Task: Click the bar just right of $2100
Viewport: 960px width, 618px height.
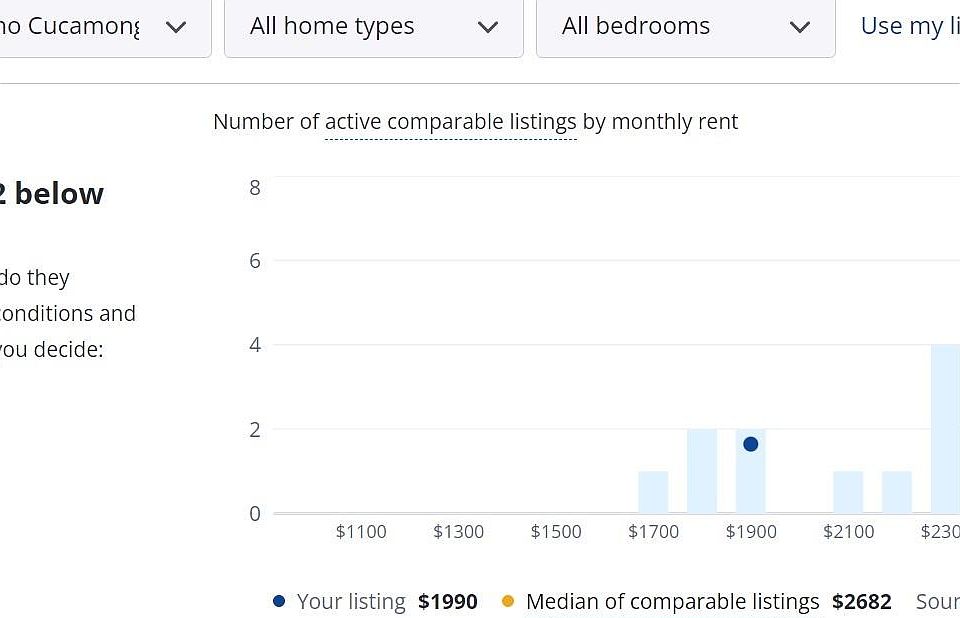Action: [x=897, y=492]
